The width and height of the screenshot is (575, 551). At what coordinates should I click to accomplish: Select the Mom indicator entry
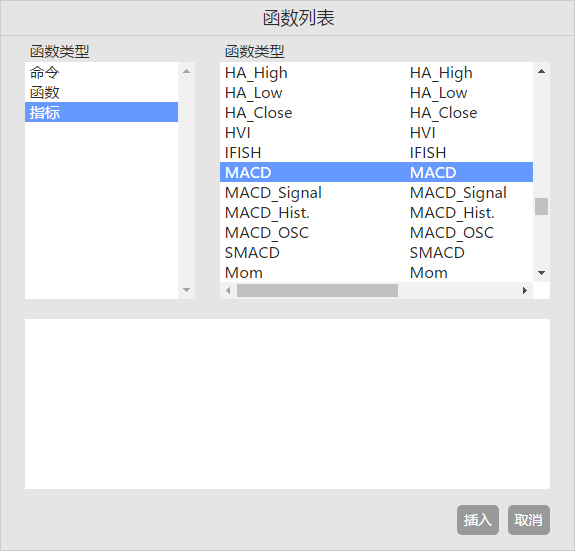pos(376,272)
